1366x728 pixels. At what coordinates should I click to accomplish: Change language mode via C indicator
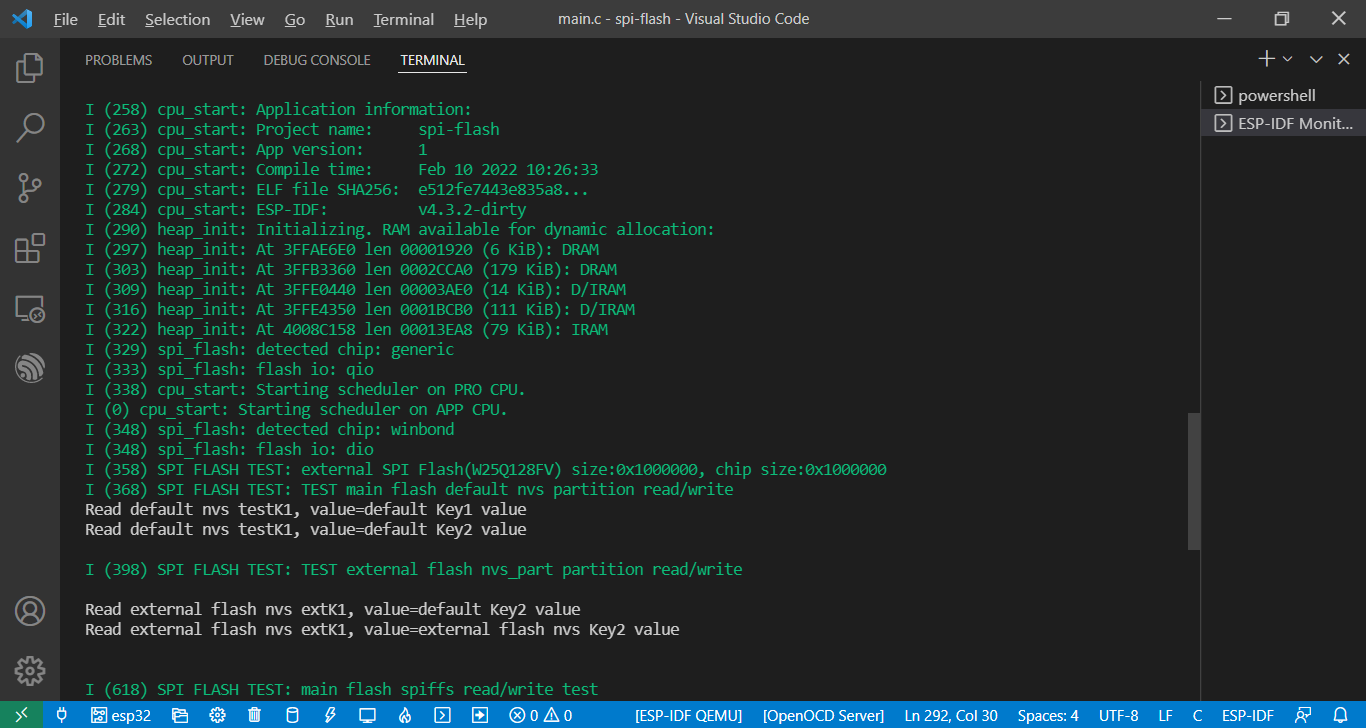[1197, 715]
